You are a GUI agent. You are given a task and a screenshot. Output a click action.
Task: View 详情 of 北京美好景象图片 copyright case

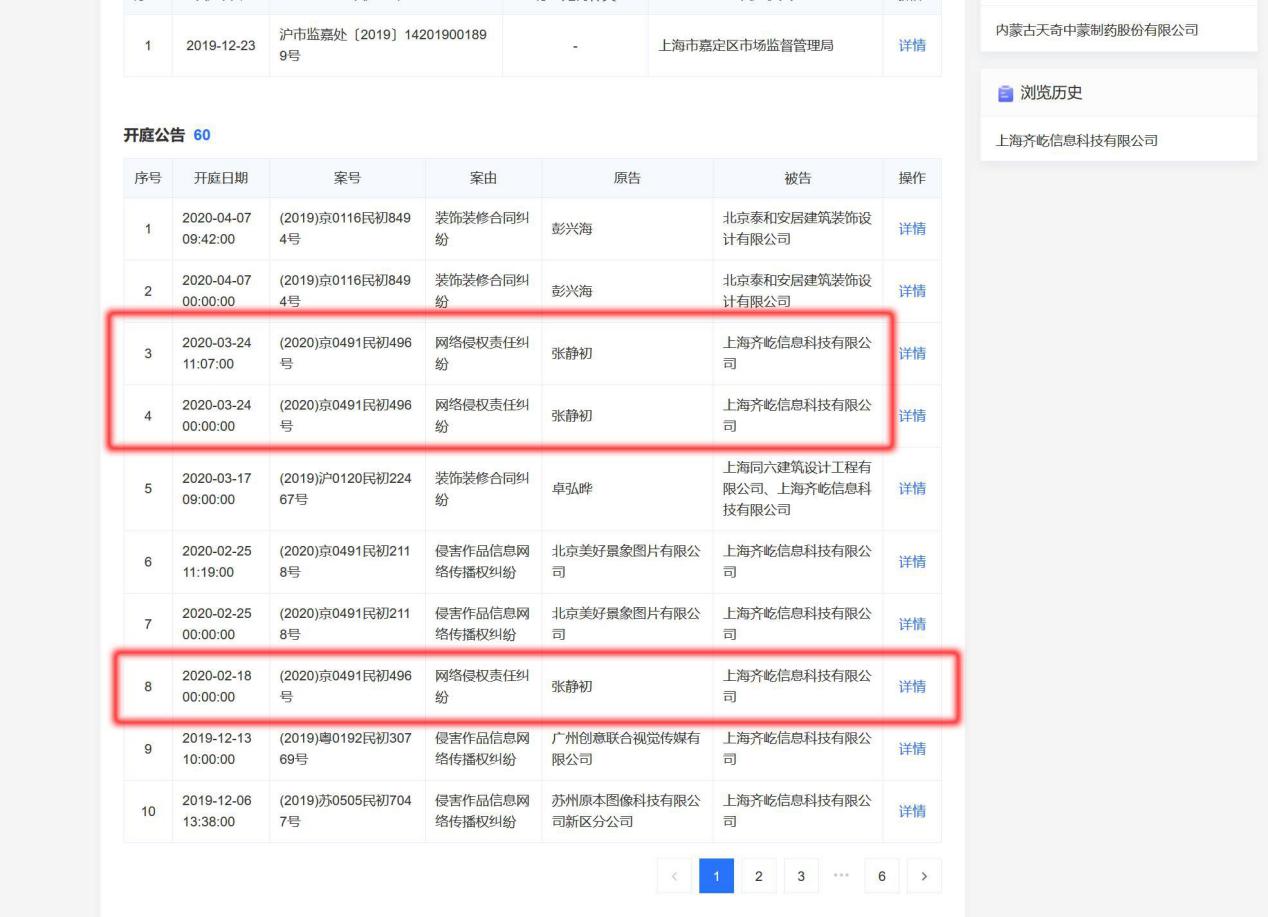[x=911, y=561]
